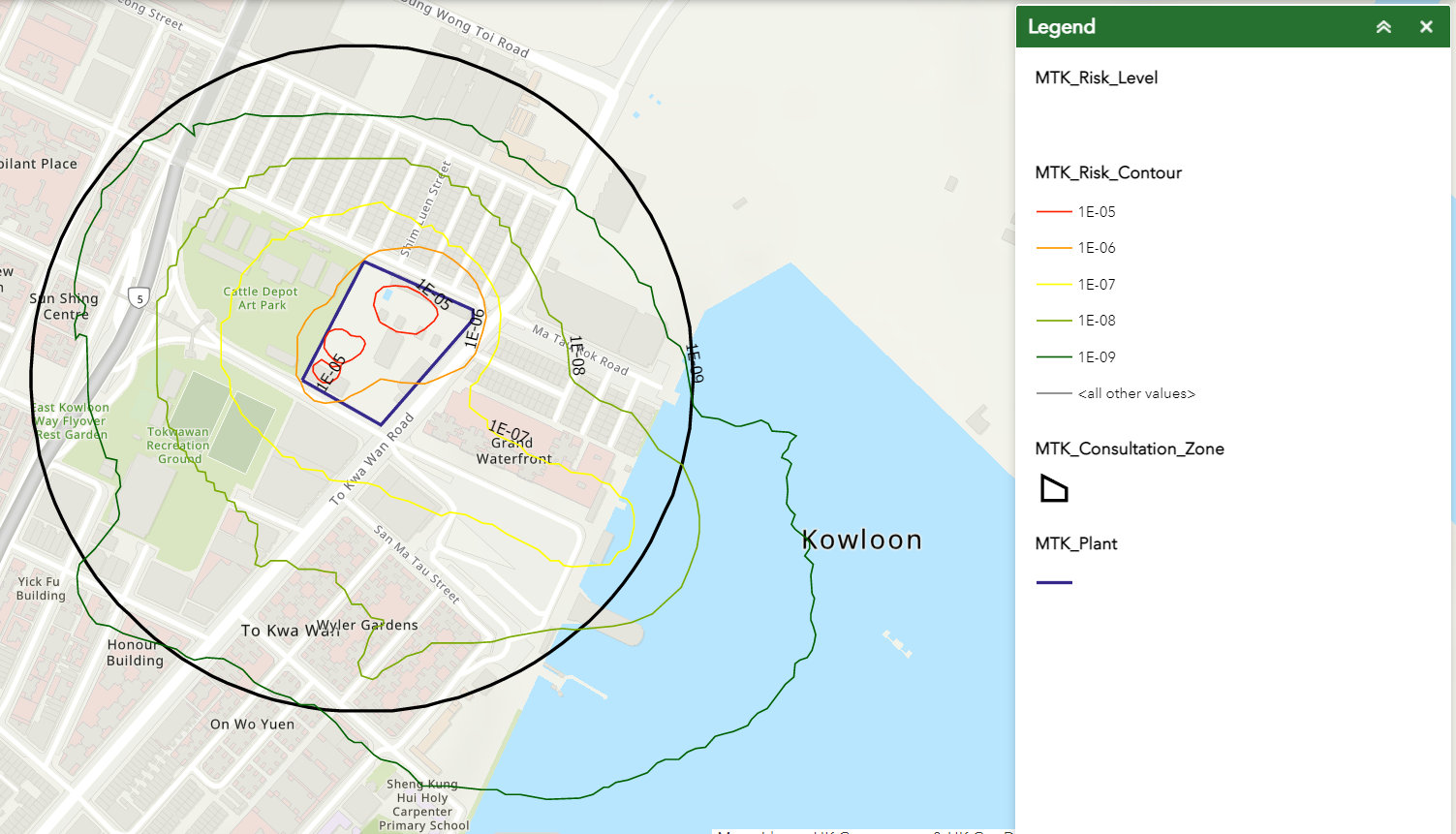Click the light green 1E-08 legend swatch
This screenshot has height=834, width=1456.
tap(1054, 321)
